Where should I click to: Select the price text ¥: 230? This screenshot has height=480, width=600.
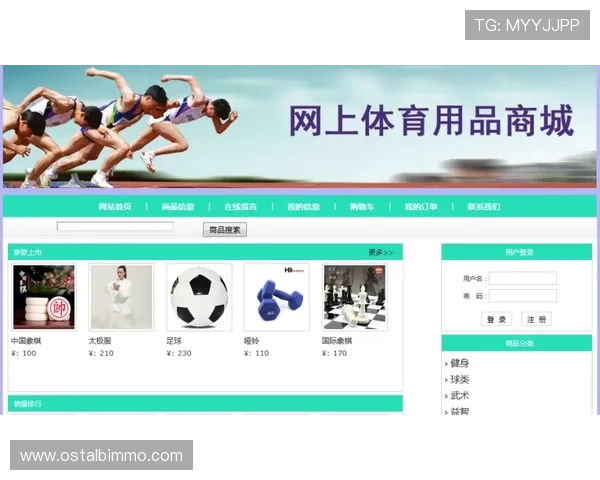(x=179, y=353)
